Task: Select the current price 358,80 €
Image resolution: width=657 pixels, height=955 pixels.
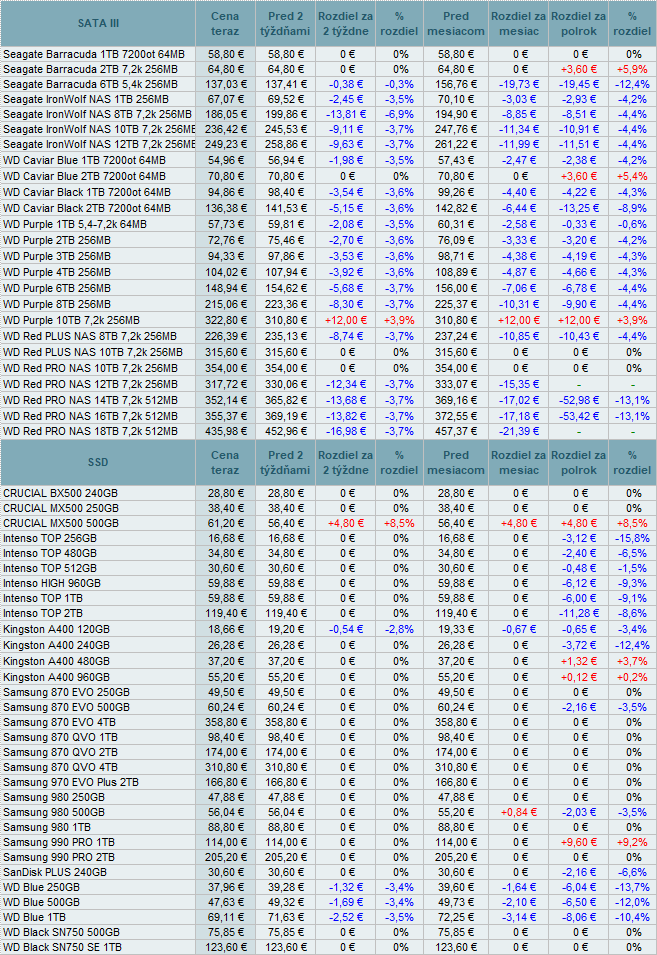Action: 226,722
